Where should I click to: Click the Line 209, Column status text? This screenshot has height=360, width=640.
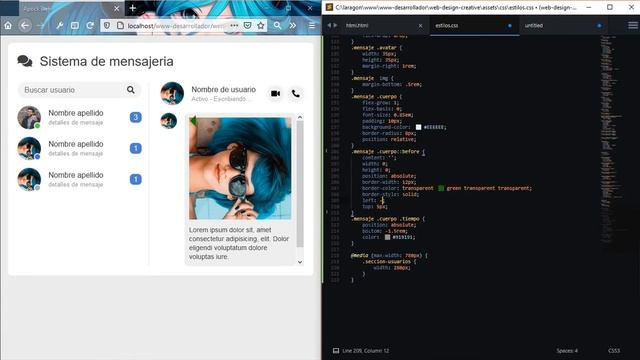coord(366,351)
